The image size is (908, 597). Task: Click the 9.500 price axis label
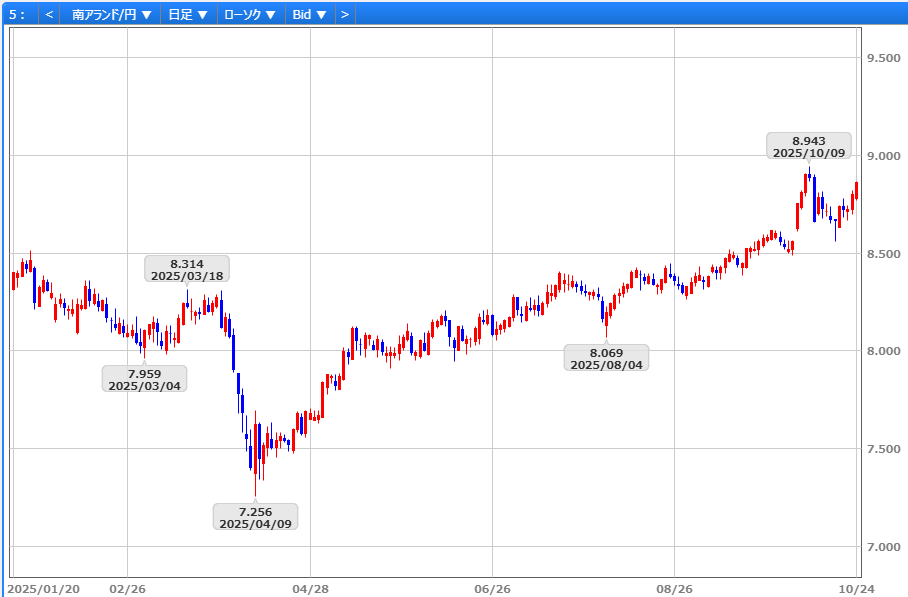[x=883, y=58]
